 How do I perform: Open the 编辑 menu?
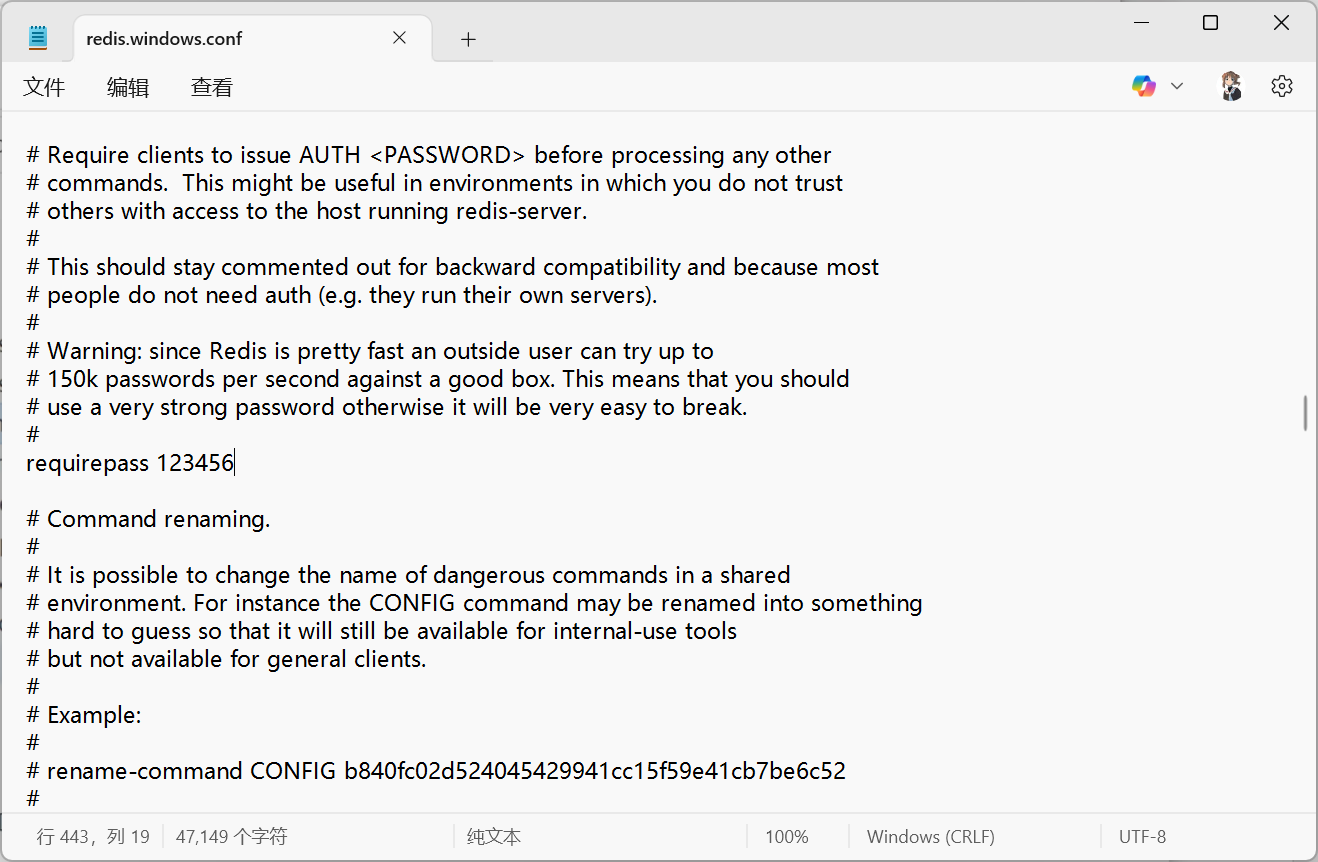click(x=128, y=87)
